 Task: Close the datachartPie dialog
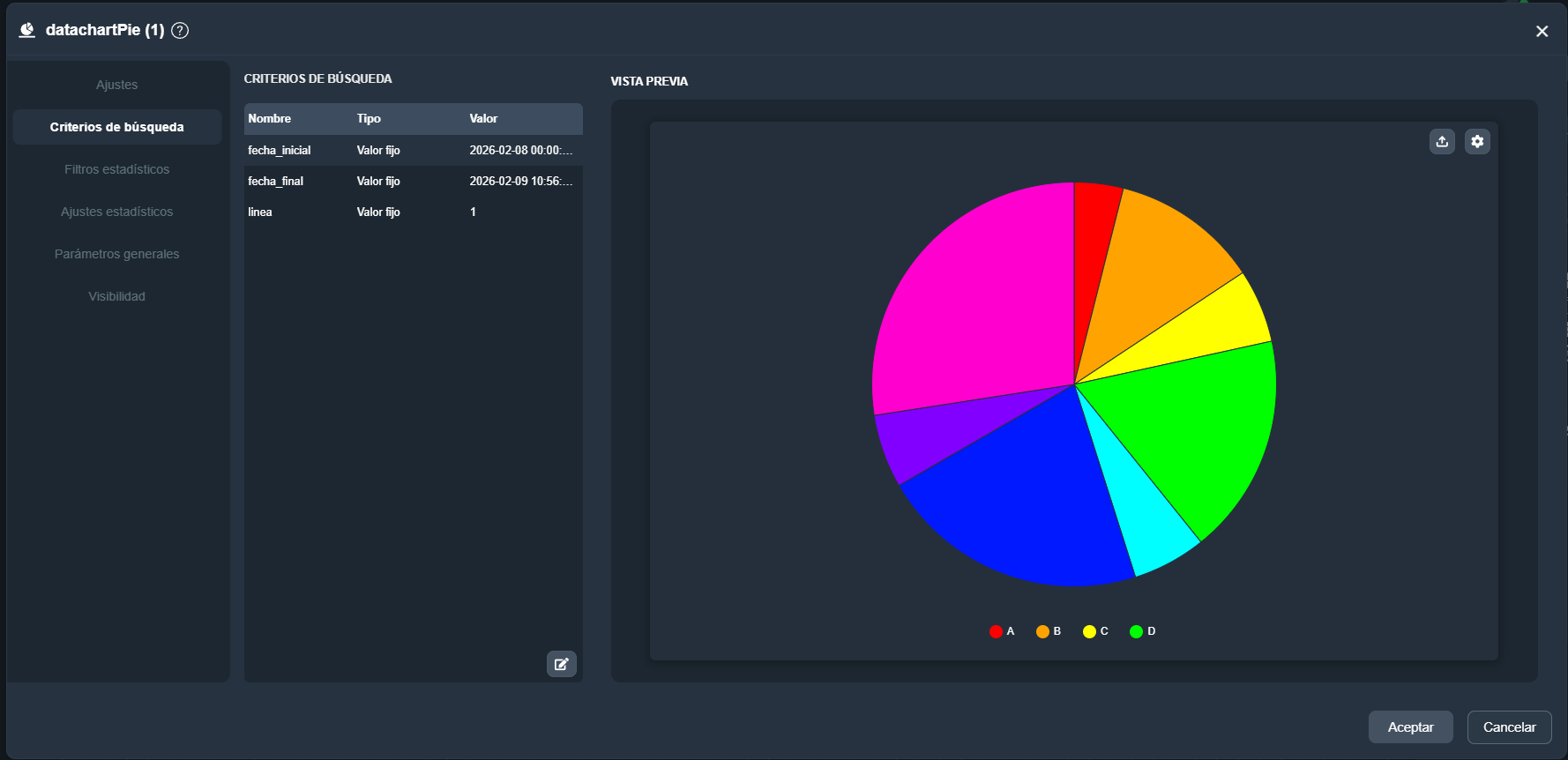click(1542, 32)
